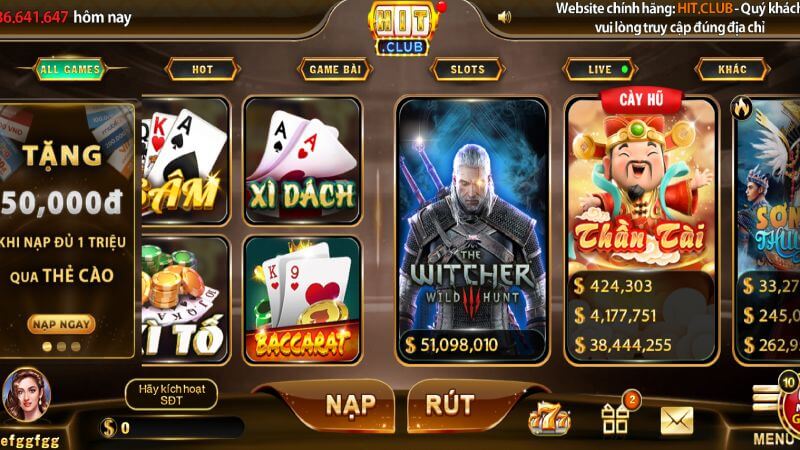Image resolution: width=800 pixels, height=450 pixels.
Task: Click Hãy kích hoạt SĐT button
Action: [x=171, y=394]
